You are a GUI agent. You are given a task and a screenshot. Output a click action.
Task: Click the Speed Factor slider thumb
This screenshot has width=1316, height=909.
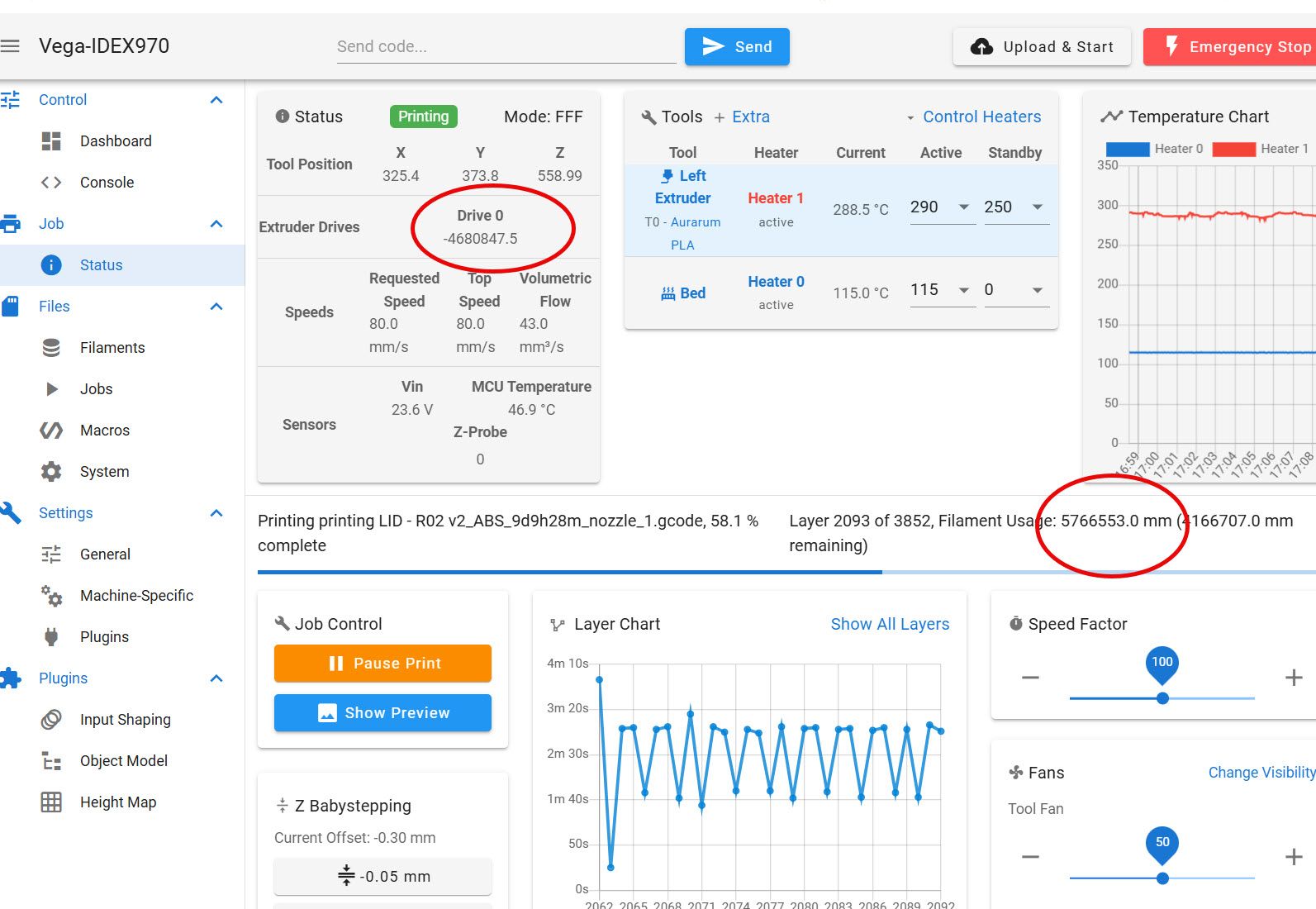[1162, 698]
